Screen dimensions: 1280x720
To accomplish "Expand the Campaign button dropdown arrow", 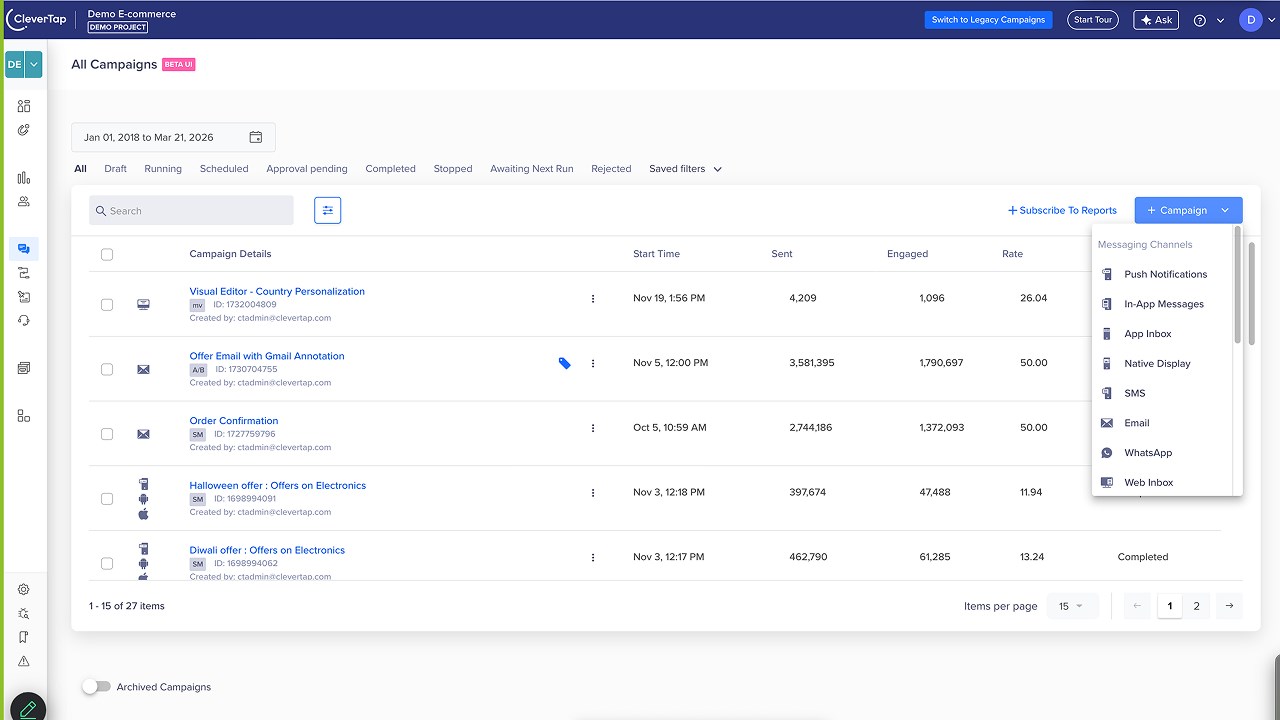I will [x=1225, y=210].
